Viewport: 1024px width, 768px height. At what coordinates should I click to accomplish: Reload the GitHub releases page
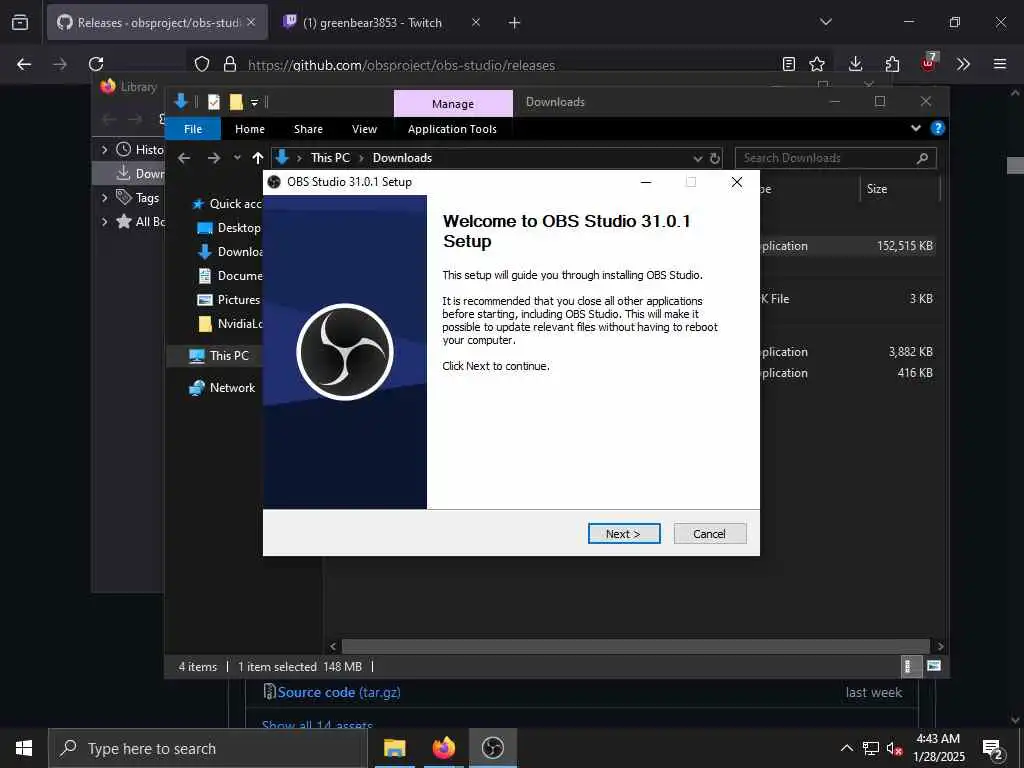(96, 64)
